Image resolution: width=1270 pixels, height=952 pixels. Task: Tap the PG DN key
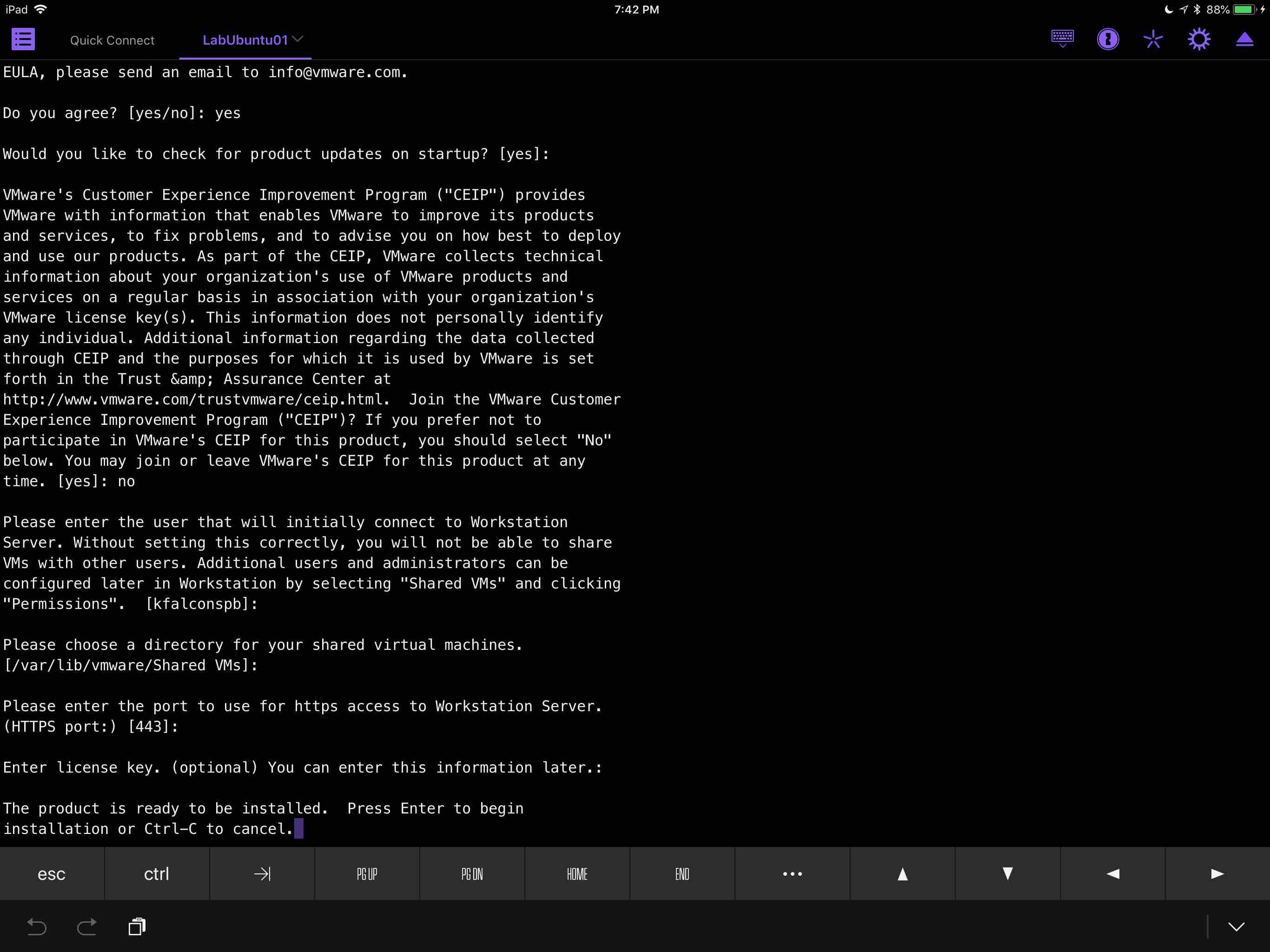[x=472, y=873]
